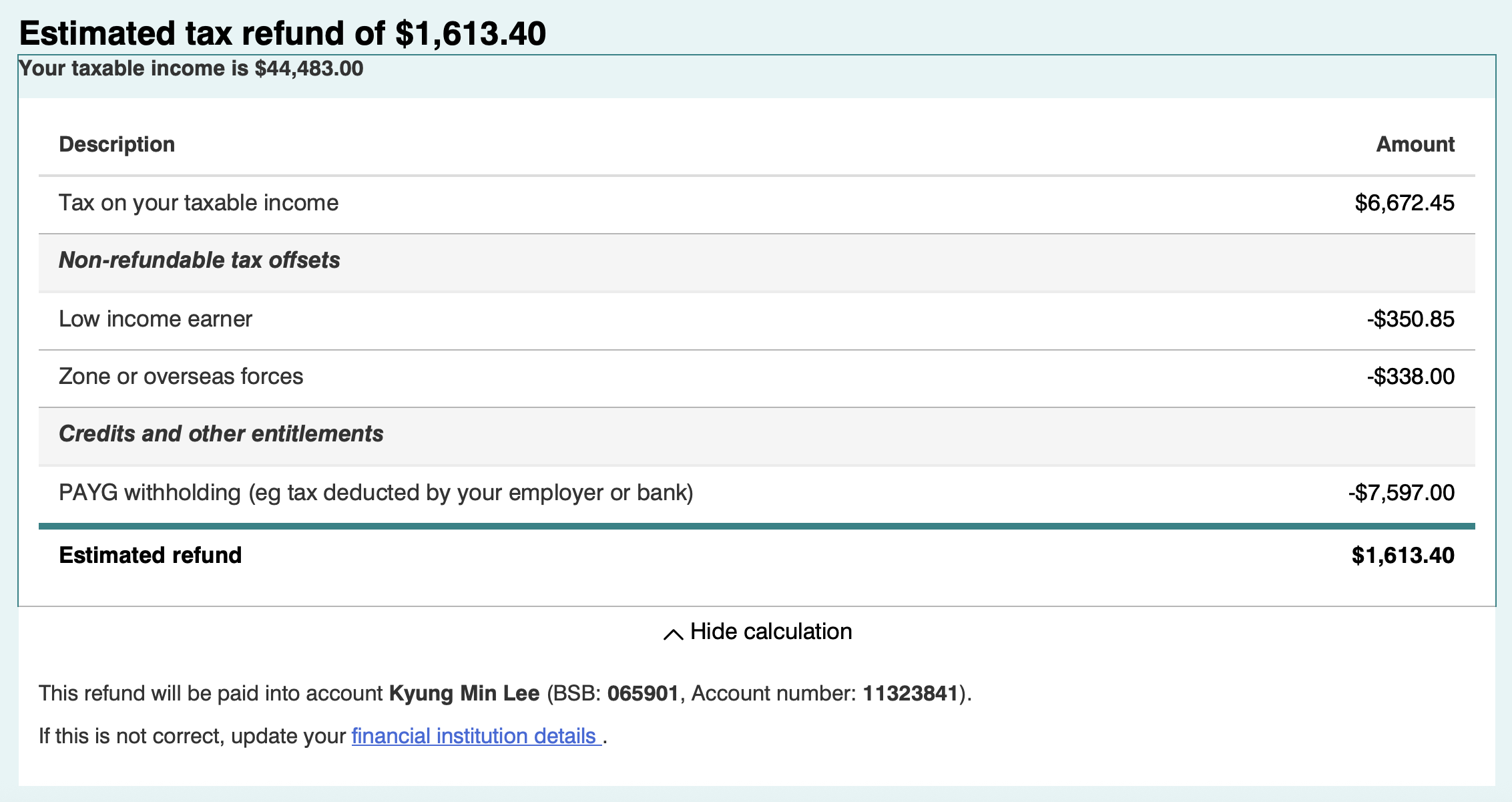Click the $6,672.45 tax amount
1512x802 pixels.
coord(1404,203)
